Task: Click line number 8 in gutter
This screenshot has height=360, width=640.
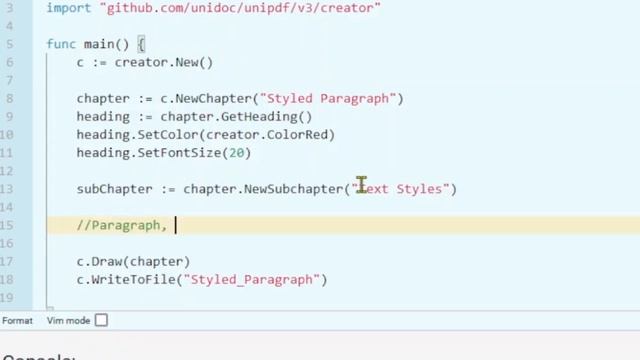Action: [x=10, y=99]
